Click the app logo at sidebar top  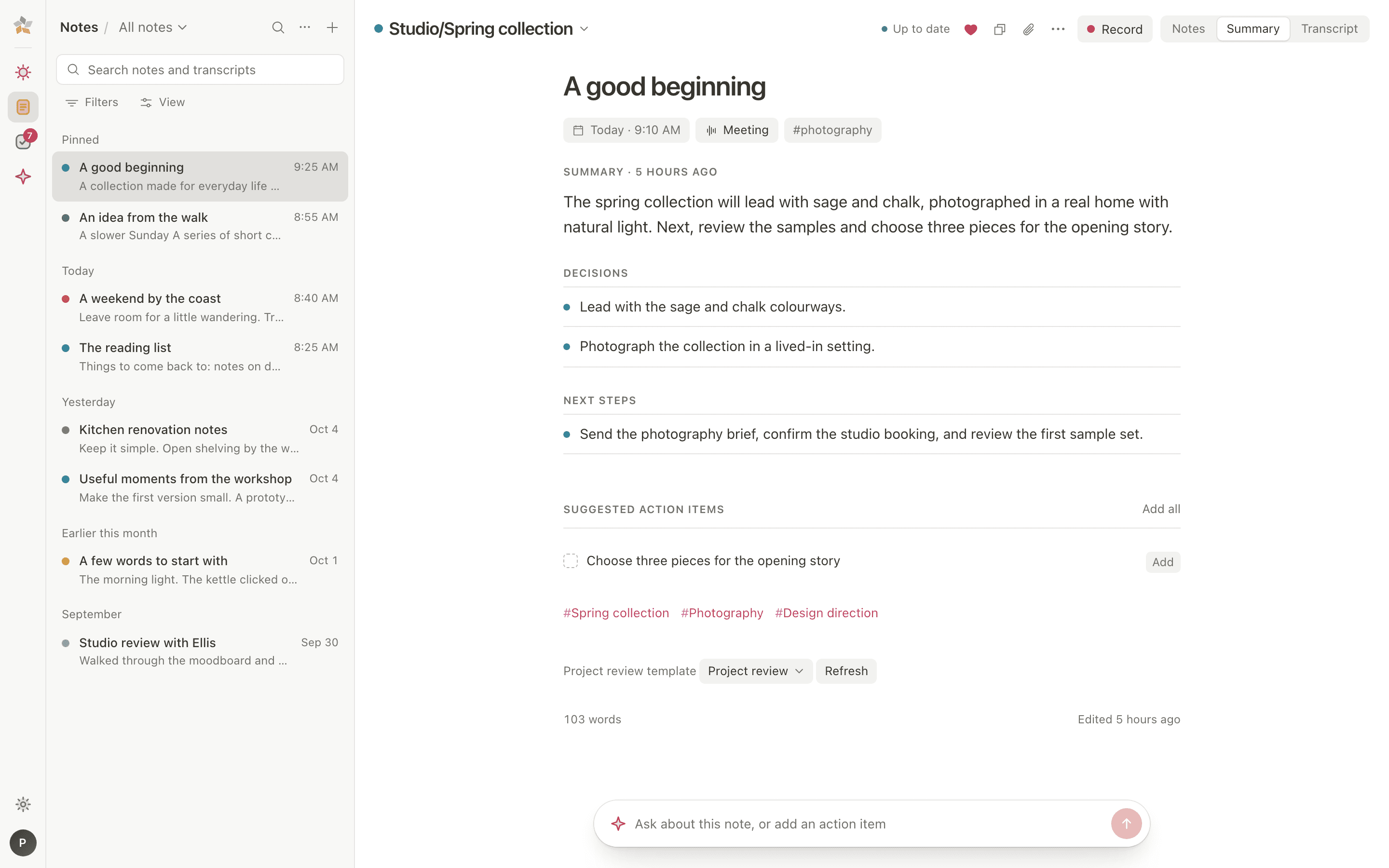[23, 25]
